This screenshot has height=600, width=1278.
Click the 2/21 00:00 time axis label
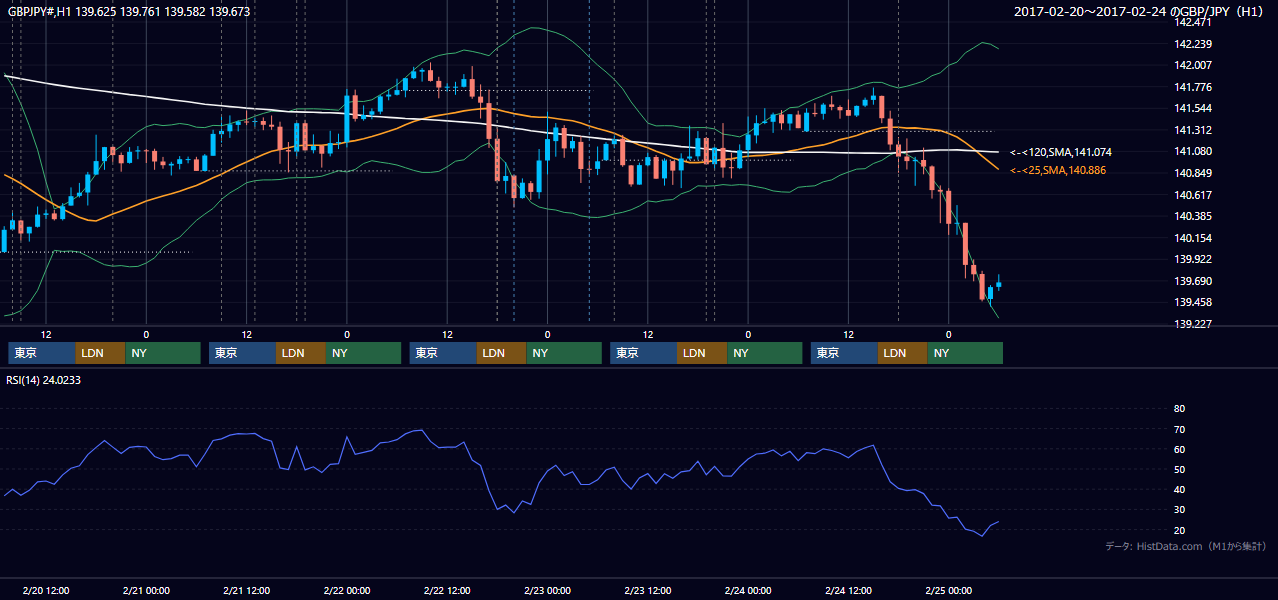(x=145, y=590)
